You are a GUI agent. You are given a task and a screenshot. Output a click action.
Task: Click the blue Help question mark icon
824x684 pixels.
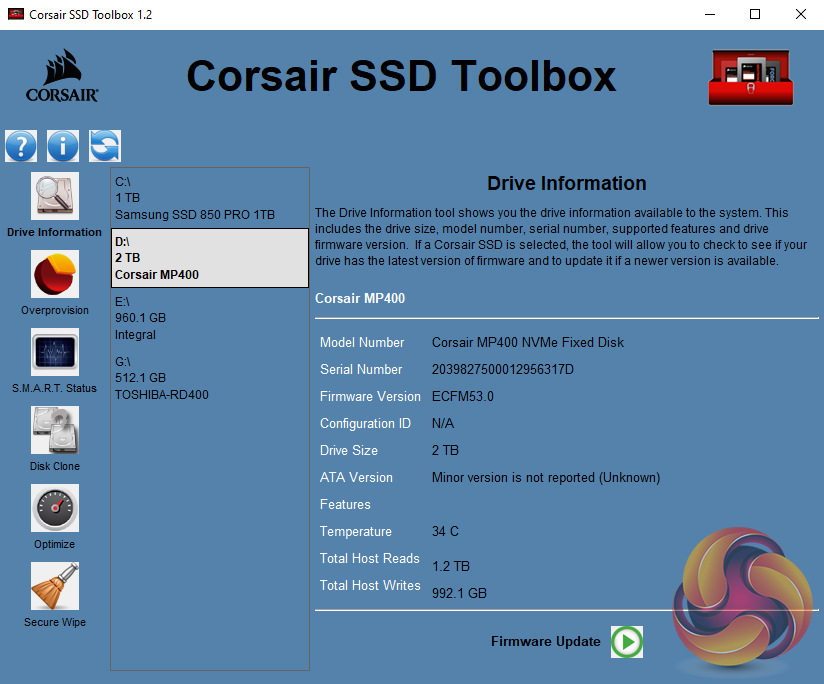pos(21,146)
